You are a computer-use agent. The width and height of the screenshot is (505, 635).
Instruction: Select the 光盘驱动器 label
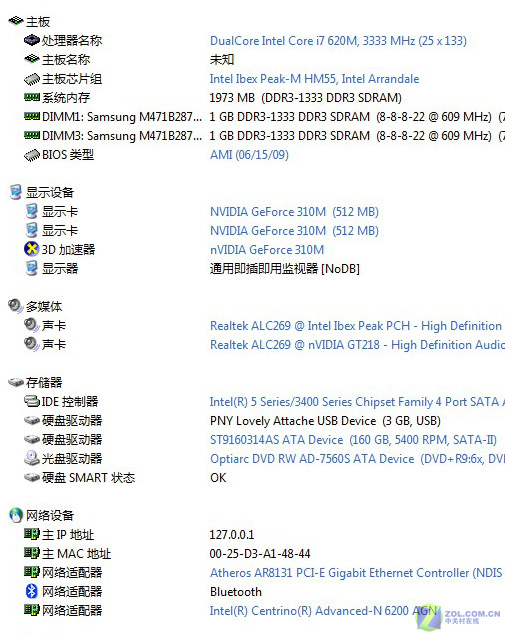(x=72, y=458)
